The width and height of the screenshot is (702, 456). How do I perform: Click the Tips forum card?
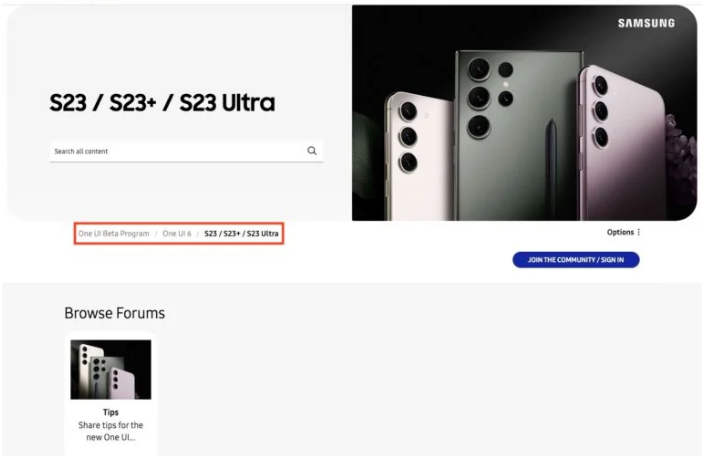click(111, 394)
